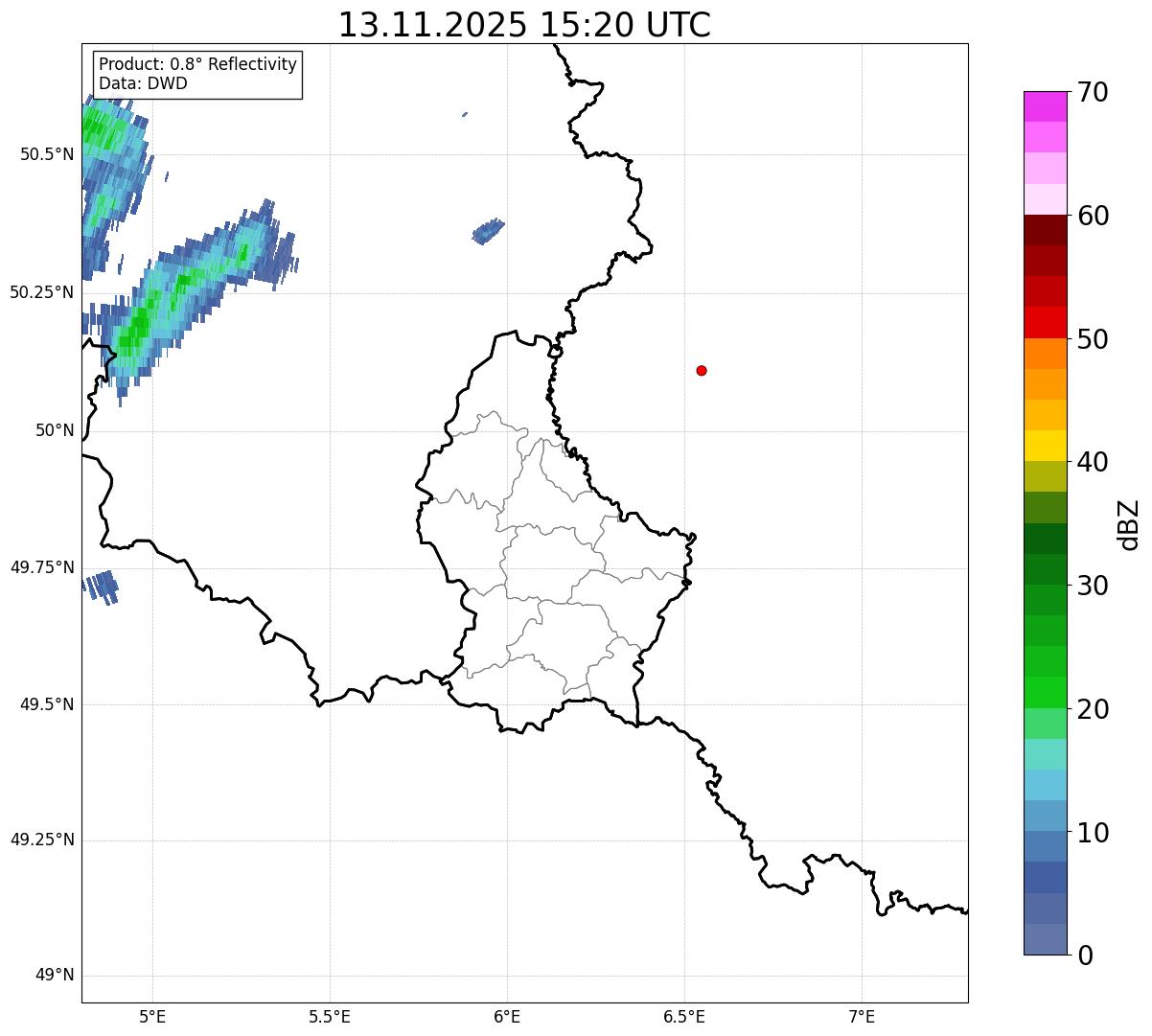Screen dimensions: 1152x1036
Task: Click the 49.25°N latitude label
Action: click(x=42, y=840)
